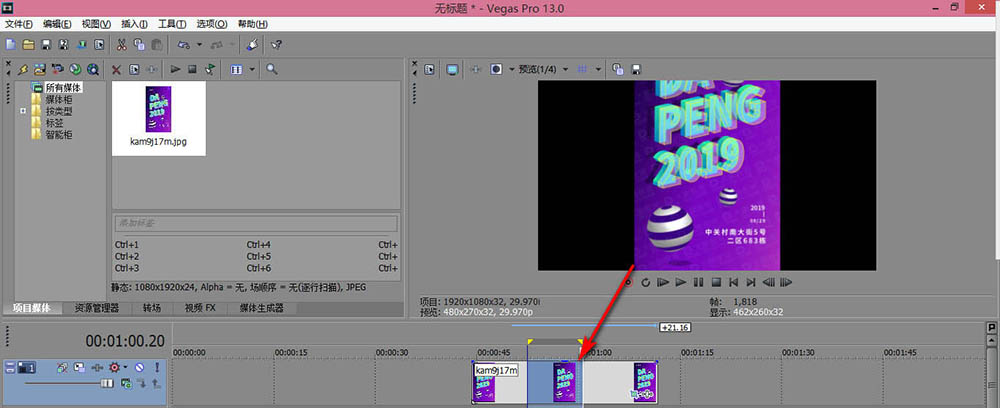The width and height of the screenshot is (1000, 408).
Task: Click the Import Media icon in media panel
Action: [x=40, y=69]
